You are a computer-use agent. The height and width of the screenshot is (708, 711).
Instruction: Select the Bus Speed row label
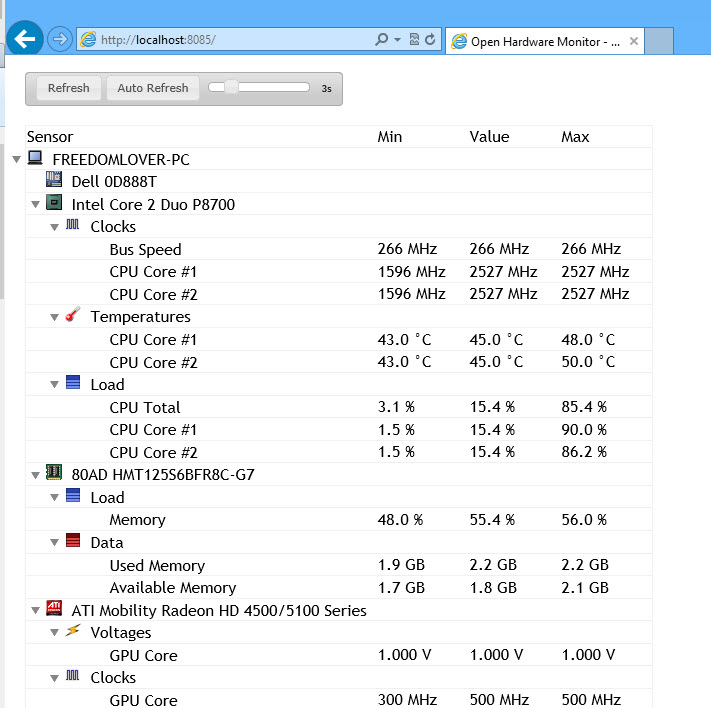pyautogui.click(x=145, y=249)
